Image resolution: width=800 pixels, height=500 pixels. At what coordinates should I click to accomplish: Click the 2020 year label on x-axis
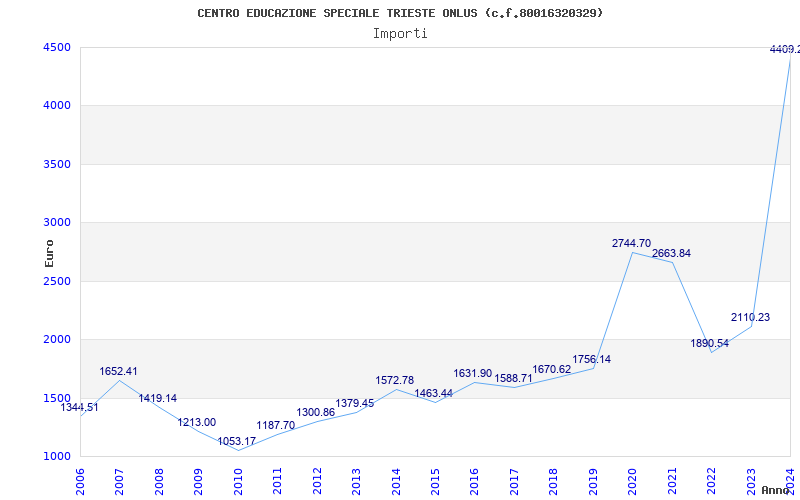[x=632, y=480]
